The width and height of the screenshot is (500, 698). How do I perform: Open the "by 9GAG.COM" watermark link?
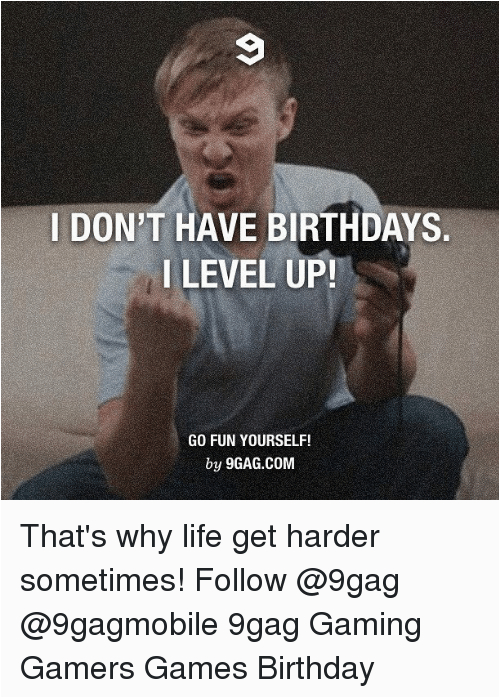[250, 463]
